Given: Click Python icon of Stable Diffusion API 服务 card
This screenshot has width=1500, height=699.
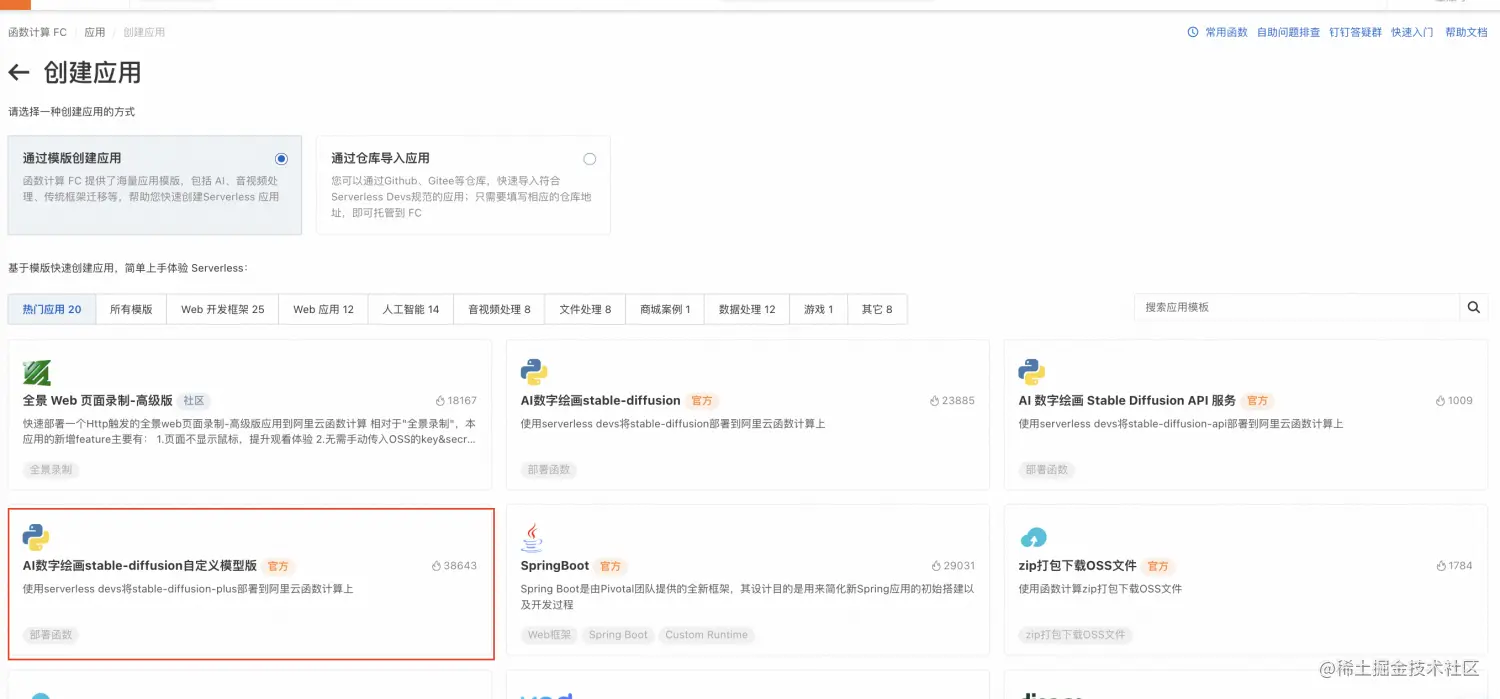Looking at the screenshot, I should pos(1032,372).
